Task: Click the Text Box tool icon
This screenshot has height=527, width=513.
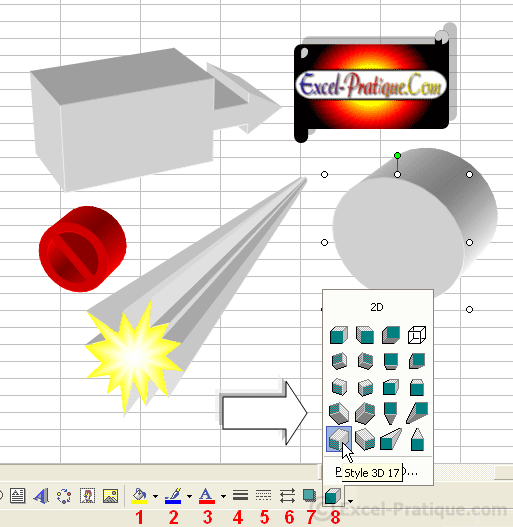Action: [17, 495]
